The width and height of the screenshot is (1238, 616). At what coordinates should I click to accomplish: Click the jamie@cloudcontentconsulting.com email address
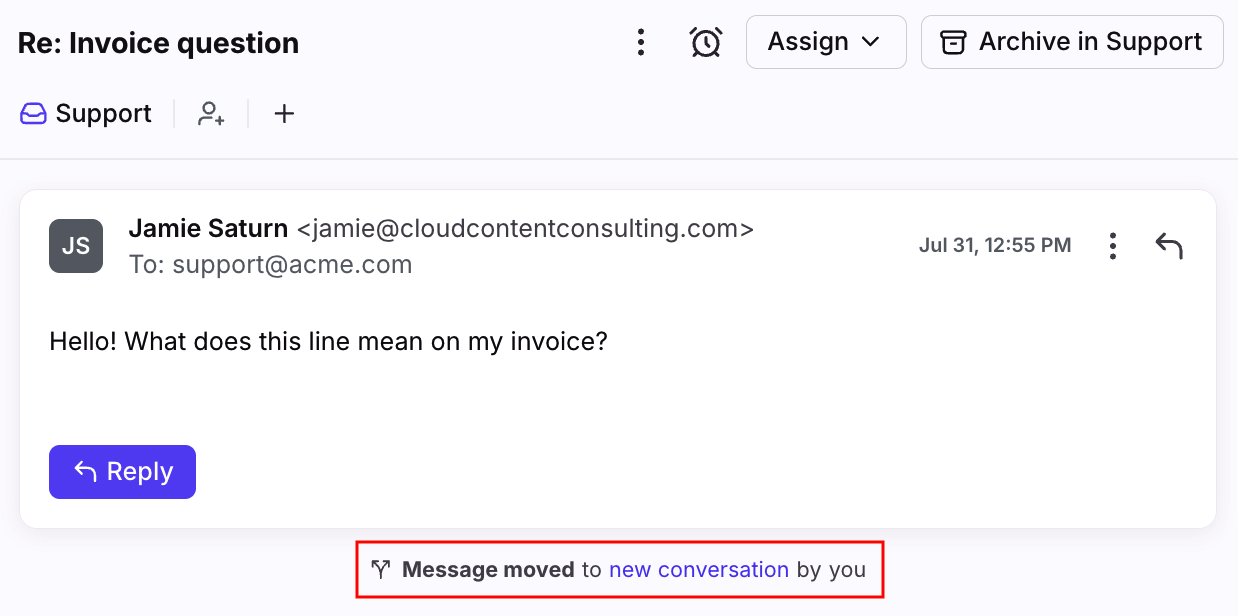pyautogui.click(x=525, y=228)
